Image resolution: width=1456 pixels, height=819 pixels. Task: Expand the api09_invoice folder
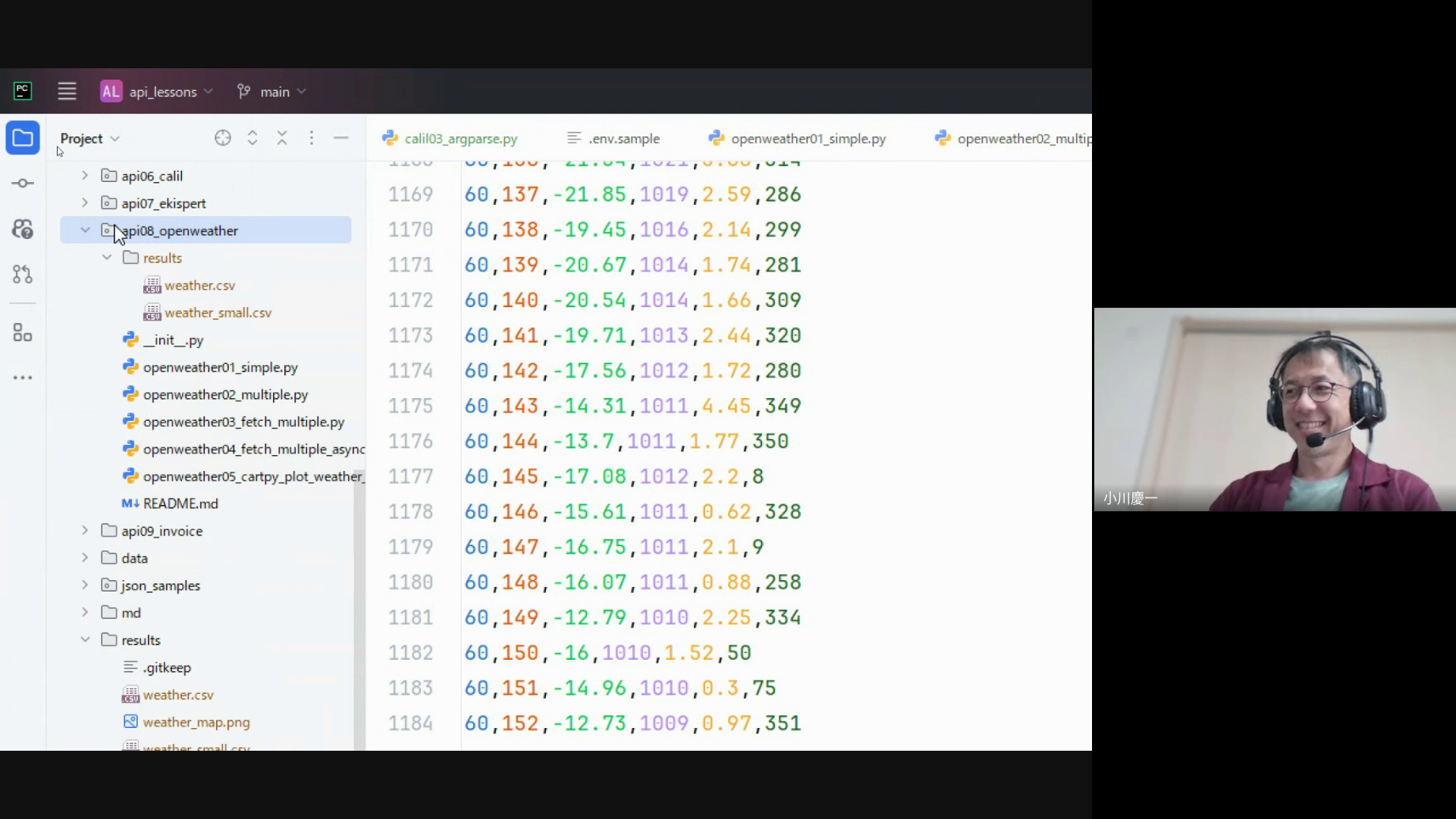85,531
